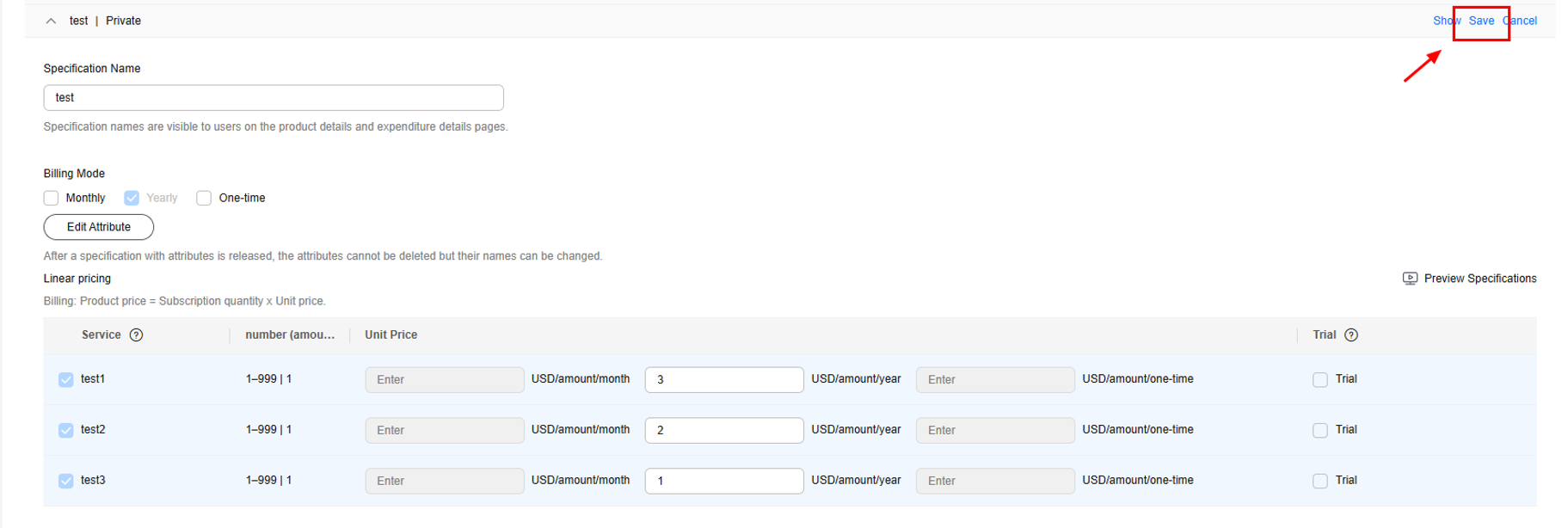Enable the Monthly billing mode checkbox
The width and height of the screenshot is (1568, 528).
pos(52,199)
